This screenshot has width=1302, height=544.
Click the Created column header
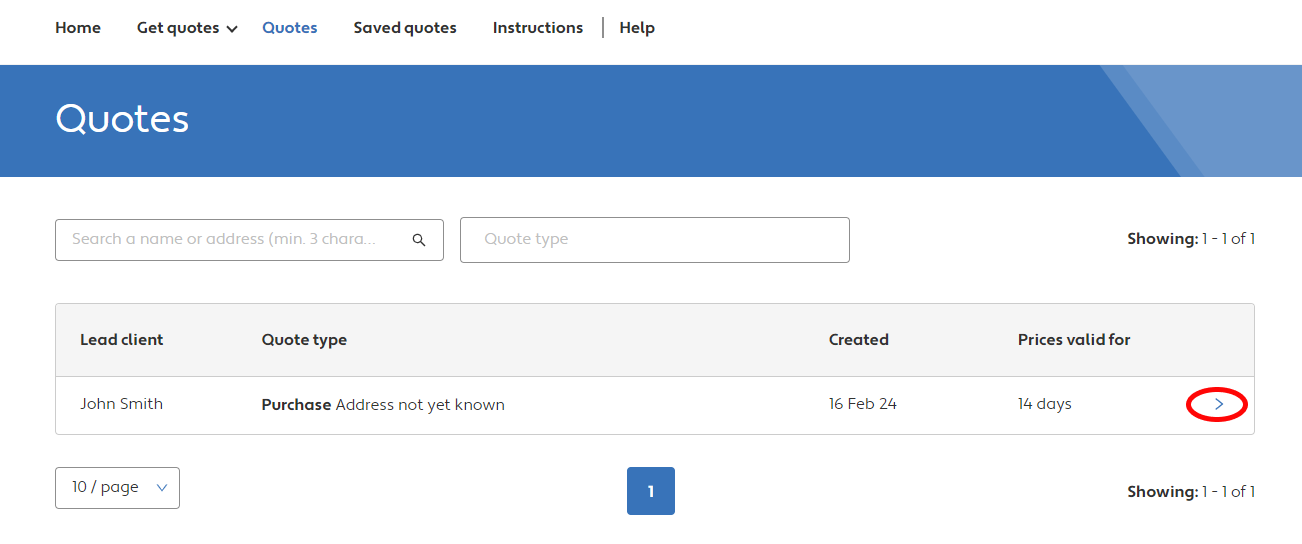click(859, 340)
